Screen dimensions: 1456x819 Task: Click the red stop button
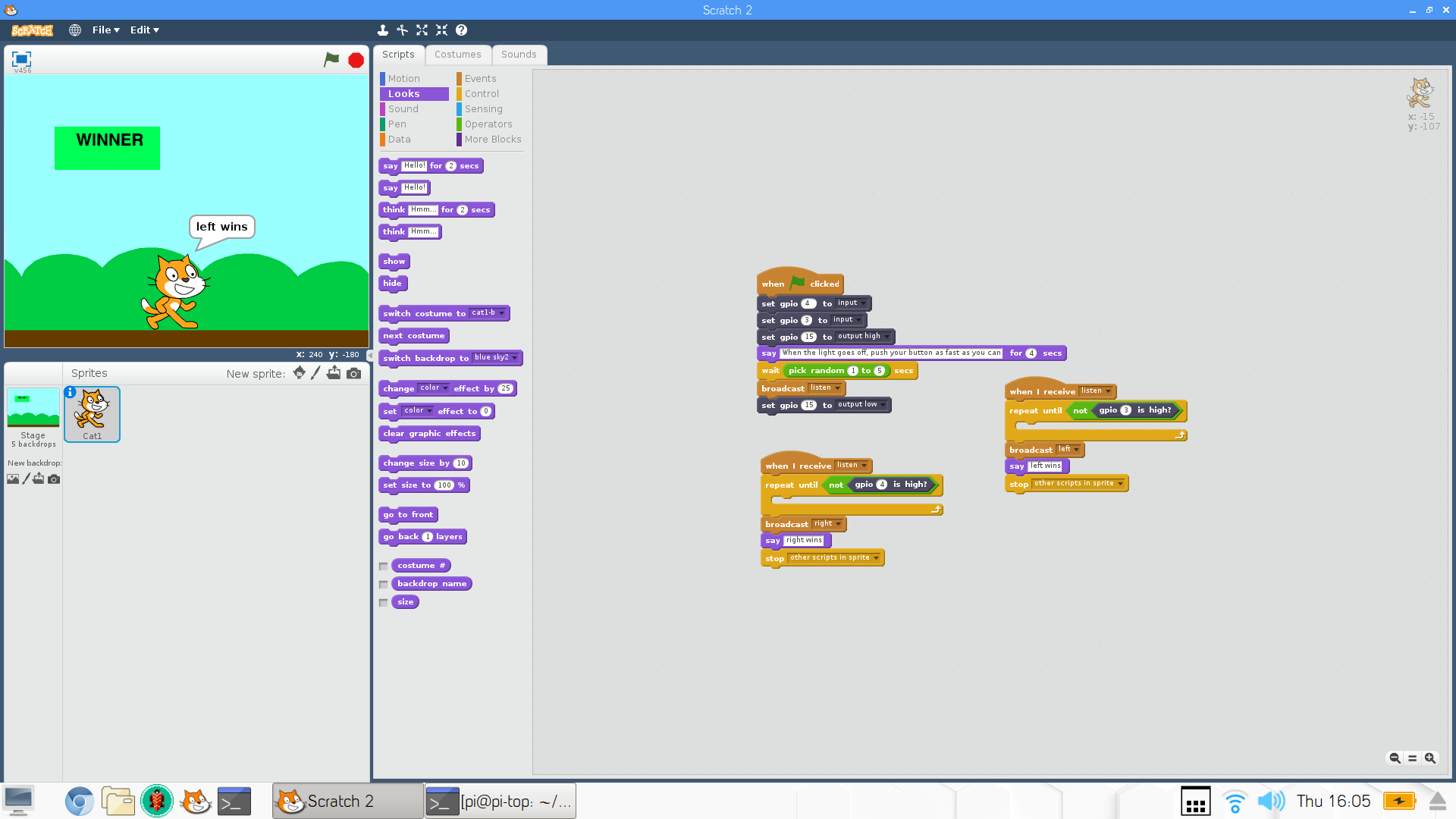tap(356, 60)
